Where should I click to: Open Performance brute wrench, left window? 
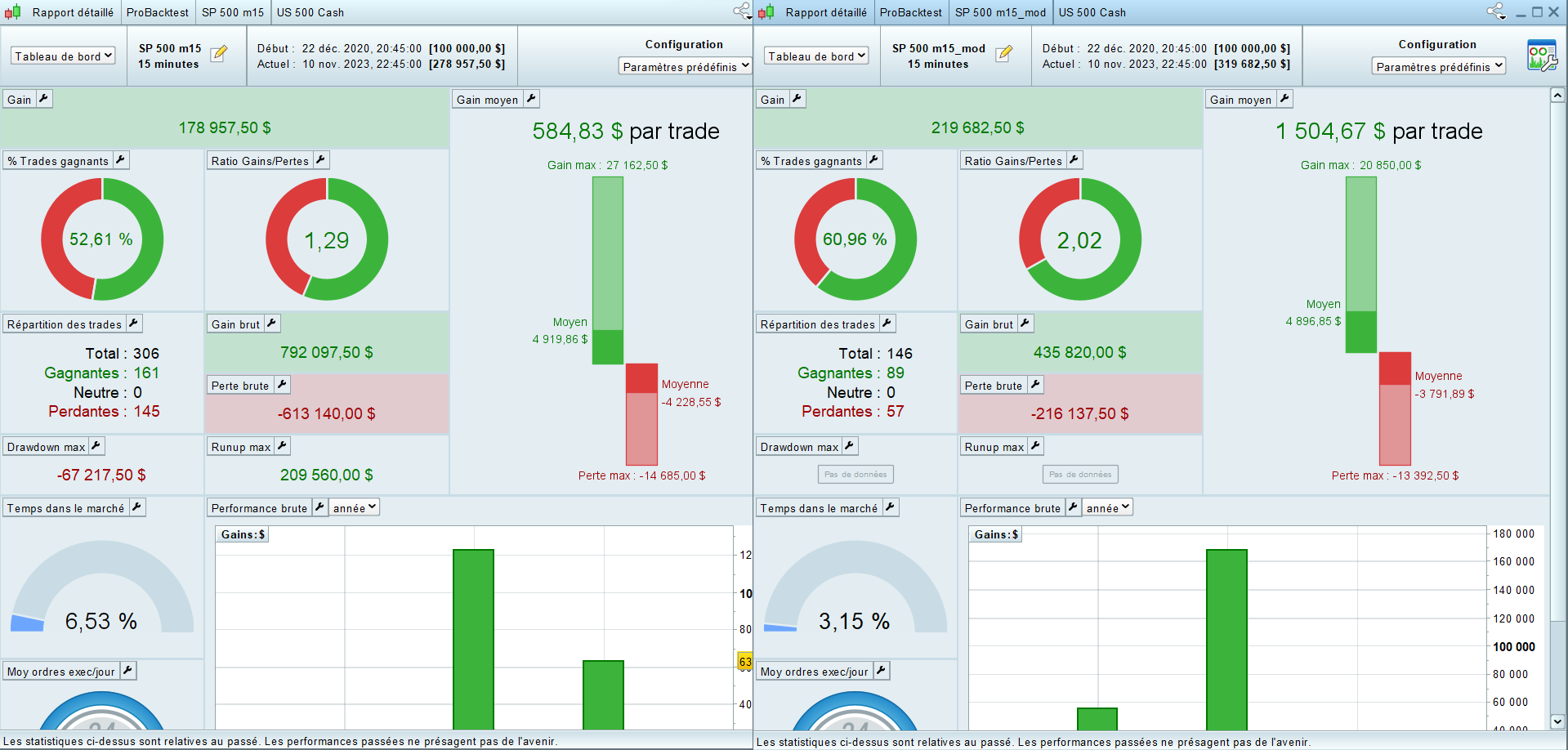319,507
